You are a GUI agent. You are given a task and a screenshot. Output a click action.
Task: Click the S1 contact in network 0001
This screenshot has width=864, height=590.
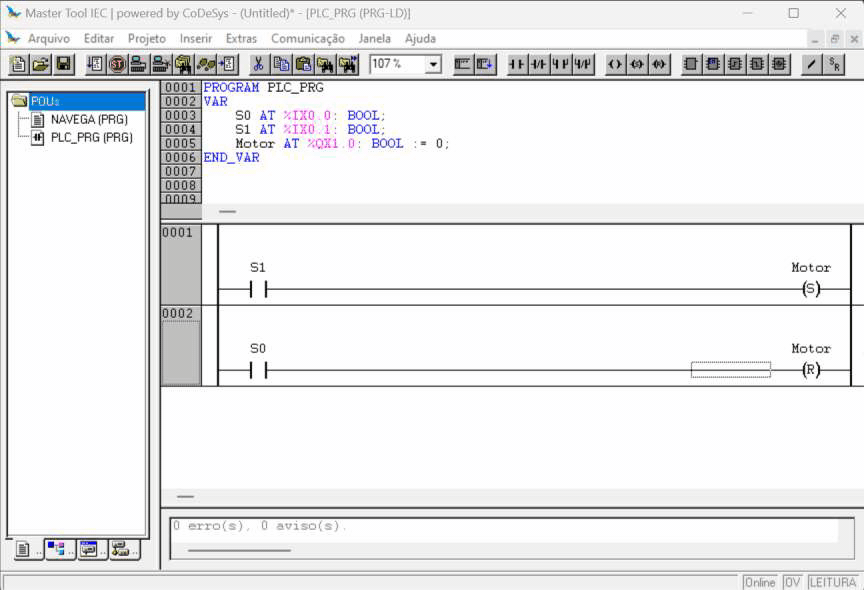258,289
